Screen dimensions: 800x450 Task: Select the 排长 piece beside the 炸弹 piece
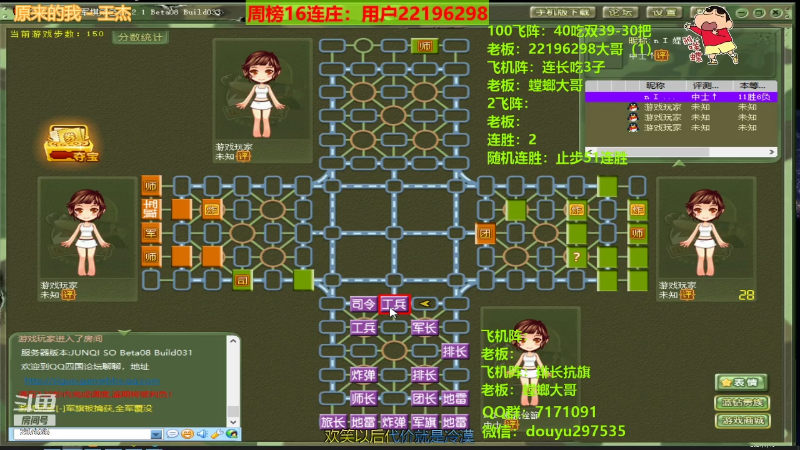[x=424, y=374]
